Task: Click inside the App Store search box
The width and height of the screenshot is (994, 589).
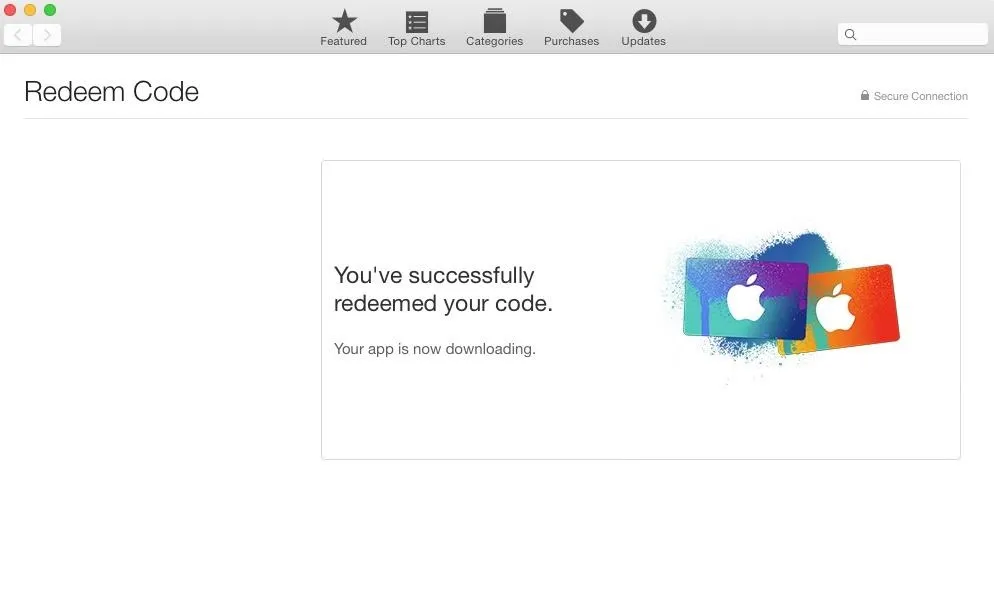Action: click(912, 34)
